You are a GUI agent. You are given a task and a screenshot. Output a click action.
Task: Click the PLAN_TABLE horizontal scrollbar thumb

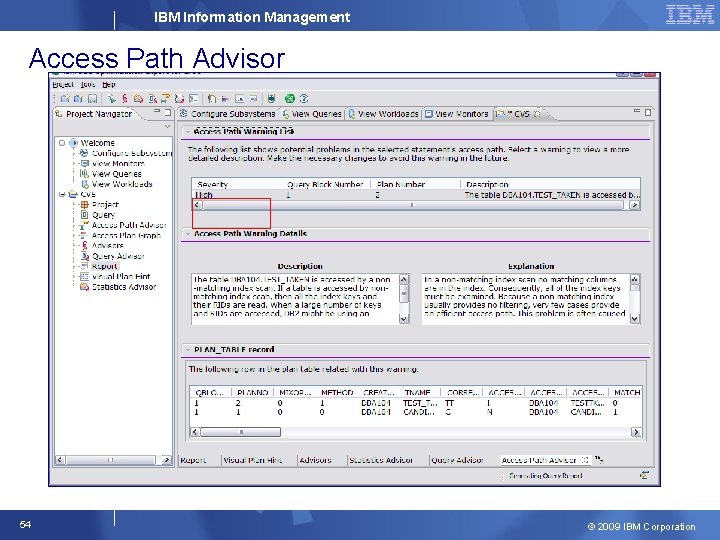pyautogui.click(x=241, y=432)
